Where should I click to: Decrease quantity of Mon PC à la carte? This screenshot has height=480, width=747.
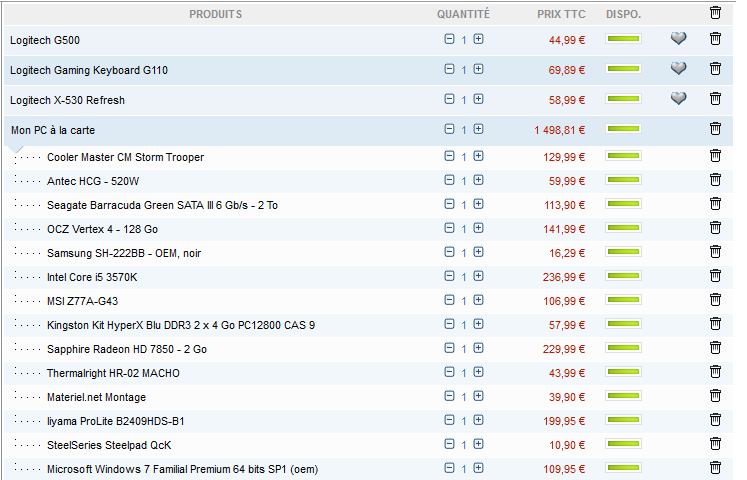[x=449, y=130]
